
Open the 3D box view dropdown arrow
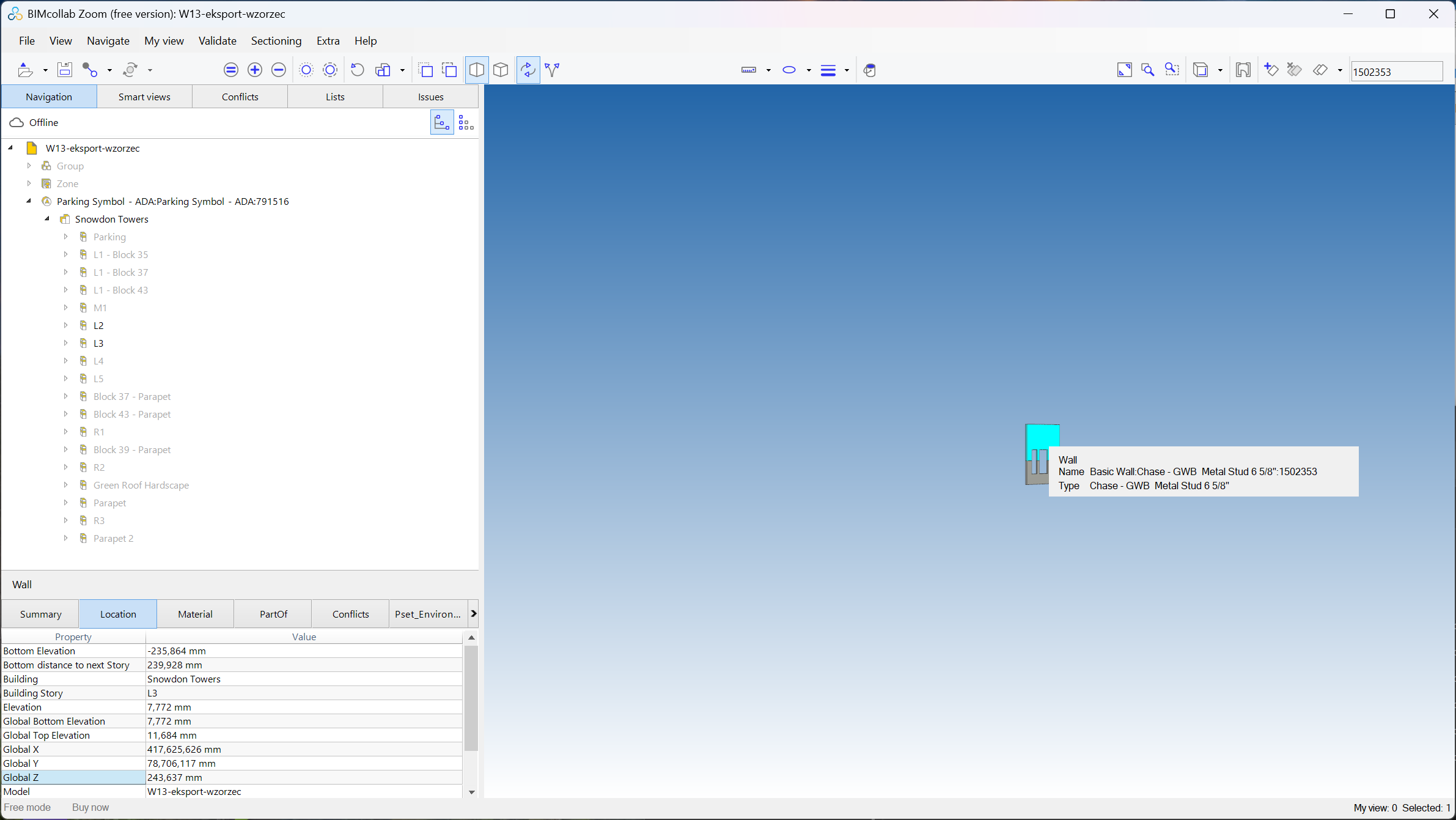(x=1220, y=71)
